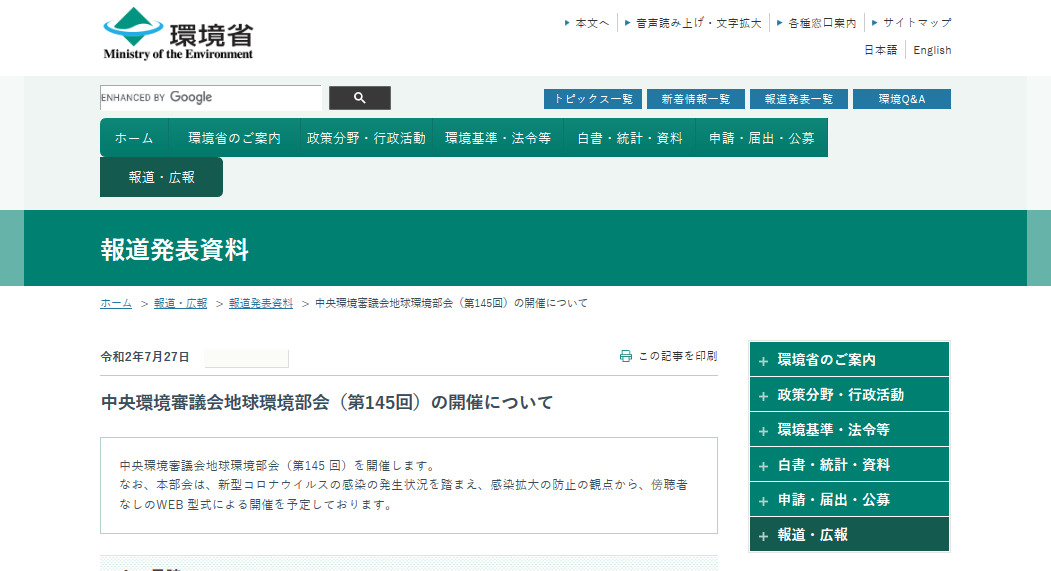Go to サイトマップ link at top
The height and width of the screenshot is (571, 1051).
[x=916, y=22]
